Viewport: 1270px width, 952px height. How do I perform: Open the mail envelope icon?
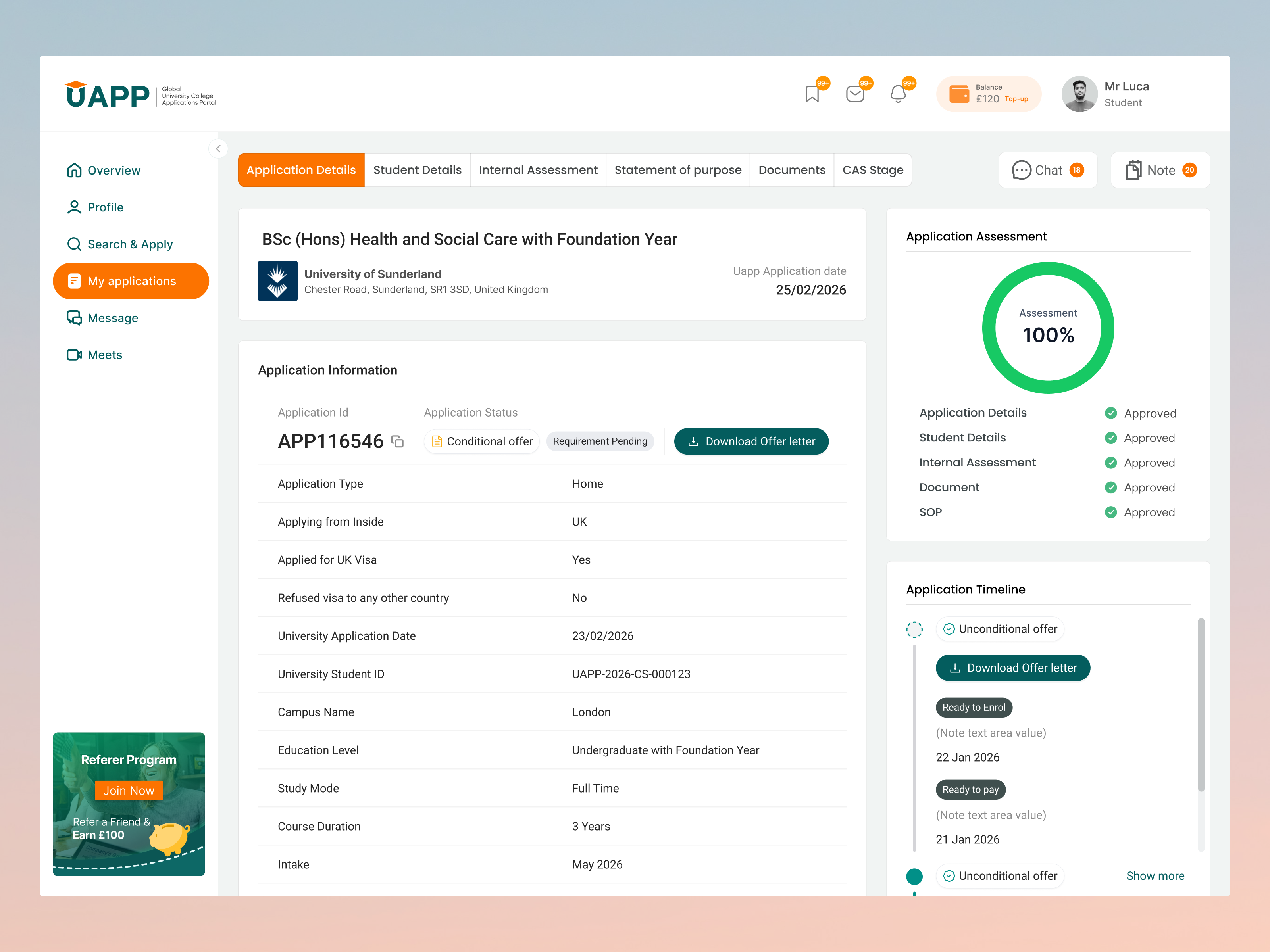(x=855, y=94)
